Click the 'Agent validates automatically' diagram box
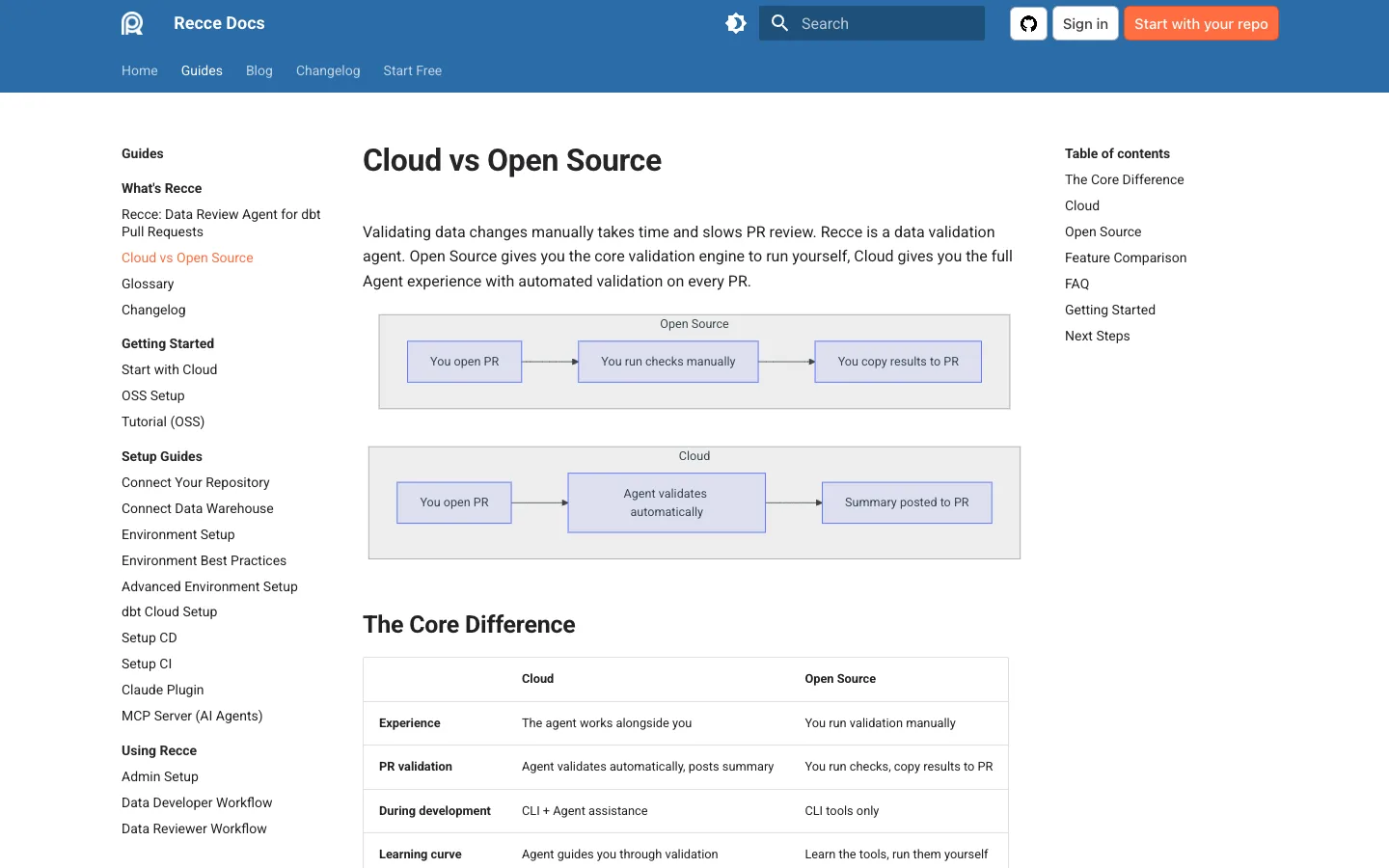The image size is (1389, 868). point(667,502)
